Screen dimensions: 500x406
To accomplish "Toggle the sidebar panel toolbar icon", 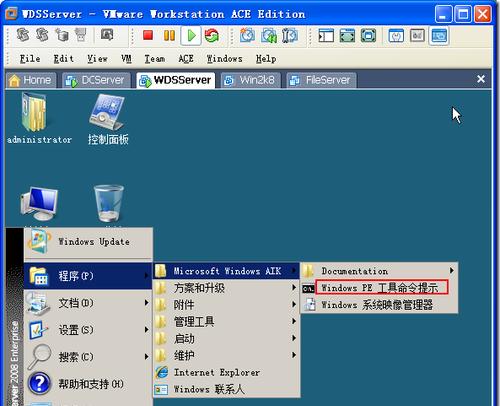I will coord(326,35).
